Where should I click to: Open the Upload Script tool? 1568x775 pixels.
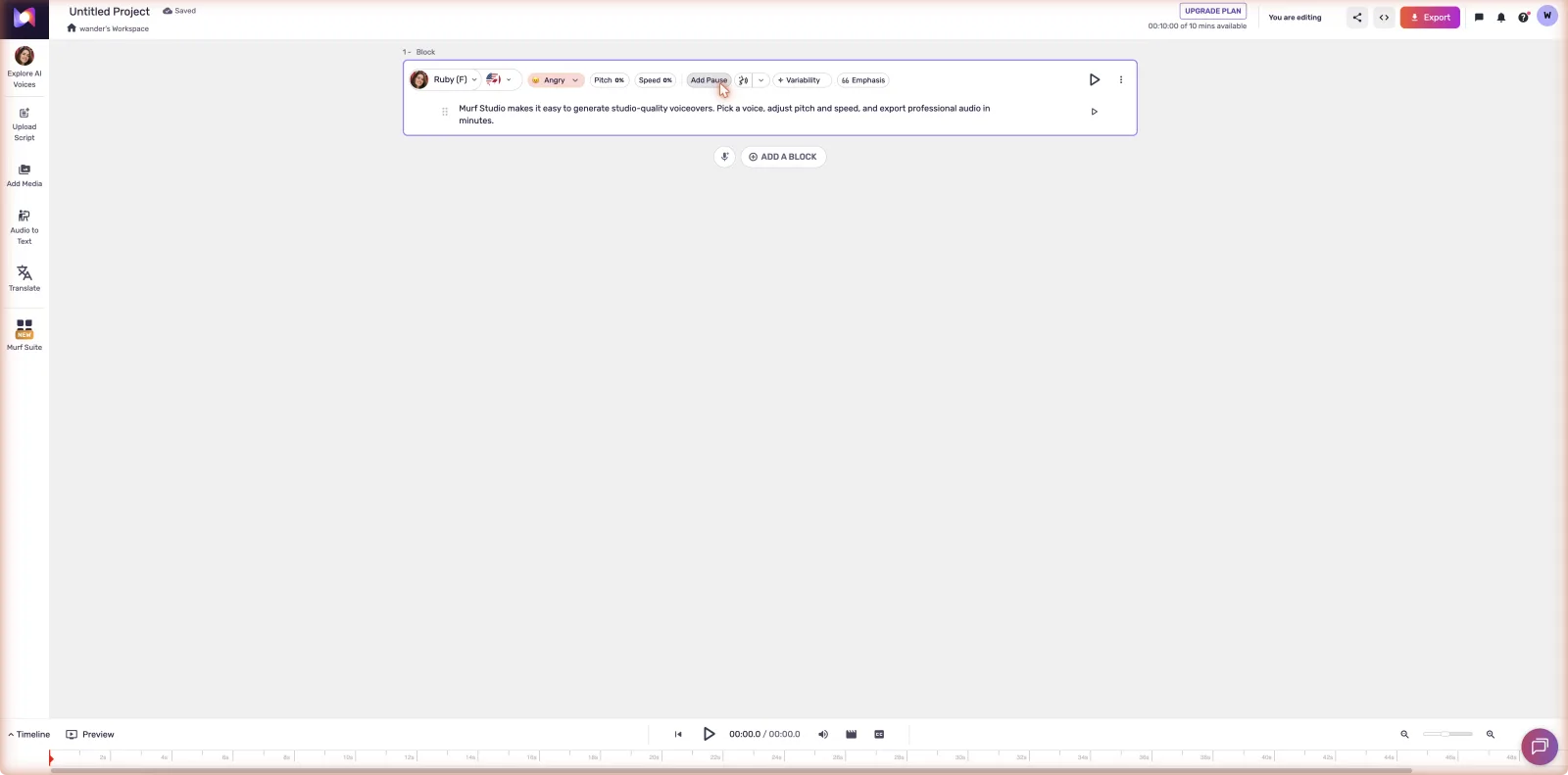(24, 124)
